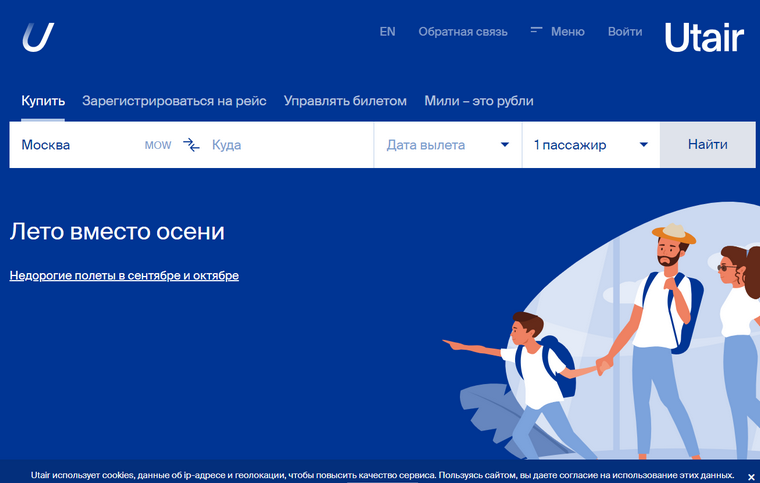
Task: Click the cookies notice text
Action: (382, 475)
